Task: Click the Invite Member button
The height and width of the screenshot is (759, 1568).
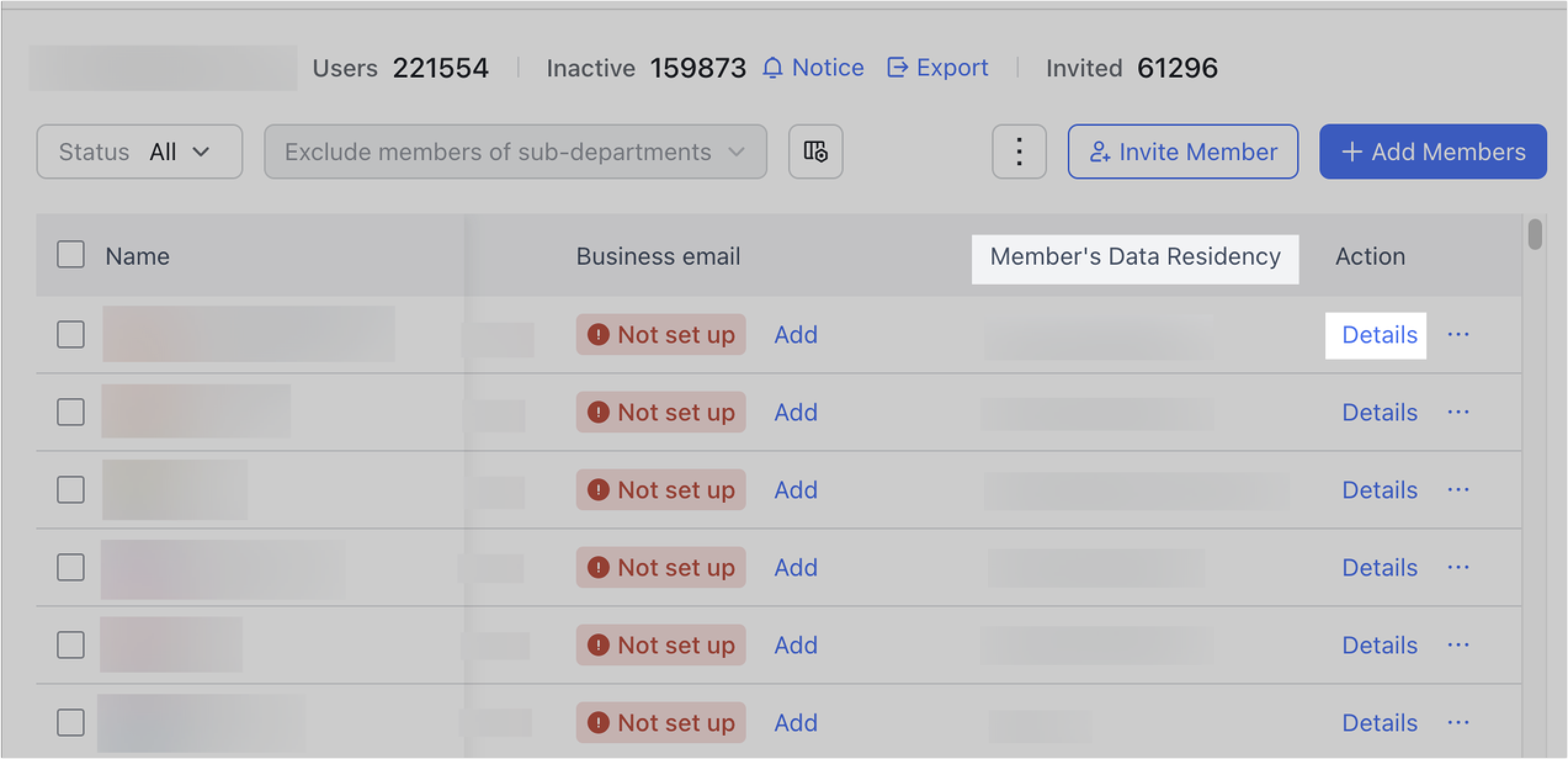Action: [1183, 152]
